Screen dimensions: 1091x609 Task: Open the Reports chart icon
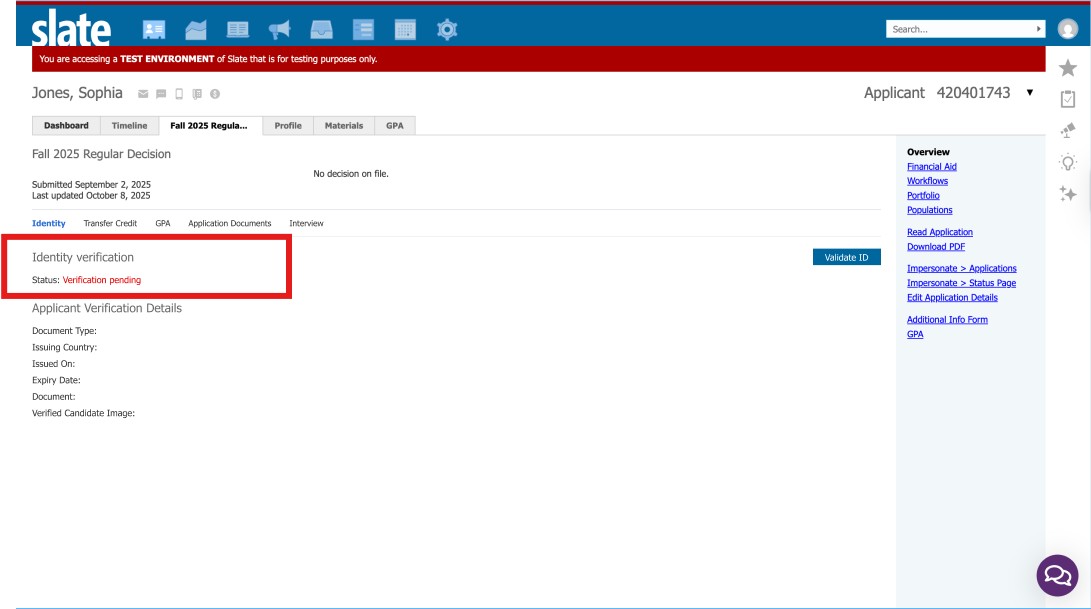tap(194, 29)
